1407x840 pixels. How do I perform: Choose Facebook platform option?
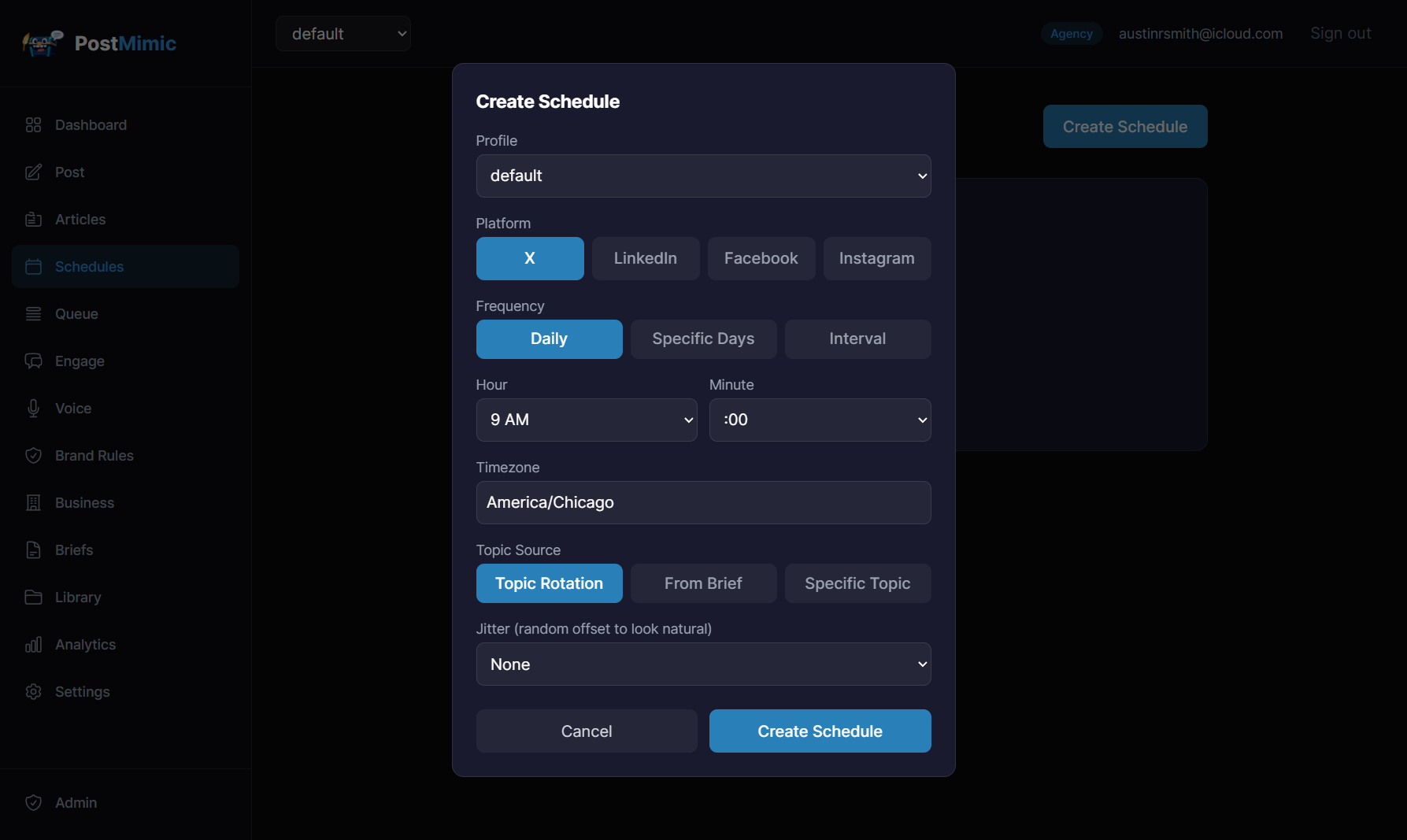point(761,258)
